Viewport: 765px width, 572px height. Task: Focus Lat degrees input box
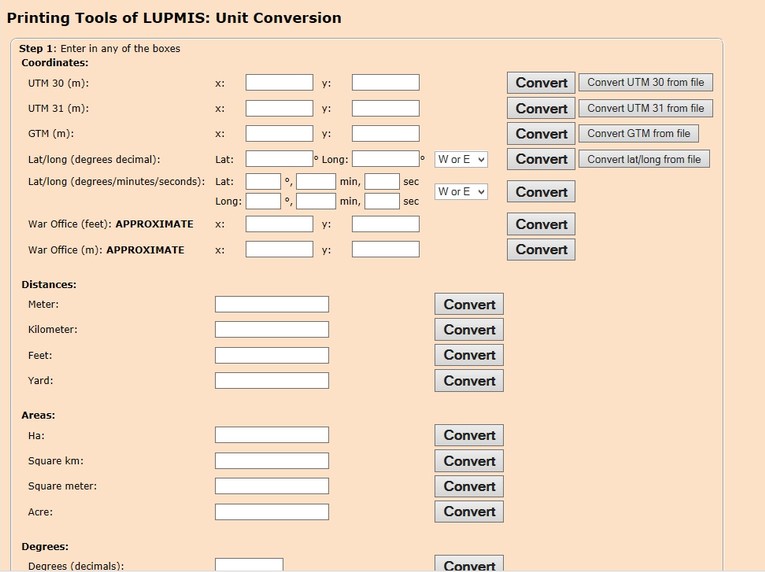pos(263,182)
